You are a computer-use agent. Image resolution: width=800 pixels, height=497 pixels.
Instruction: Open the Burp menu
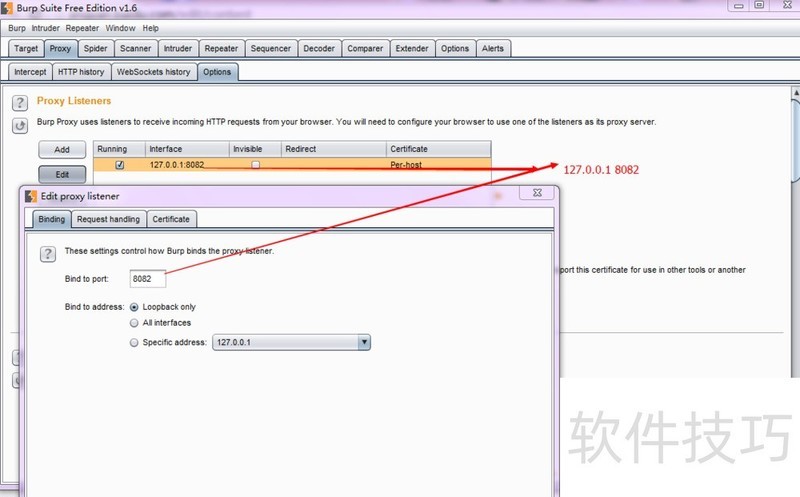pyautogui.click(x=17, y=28)
